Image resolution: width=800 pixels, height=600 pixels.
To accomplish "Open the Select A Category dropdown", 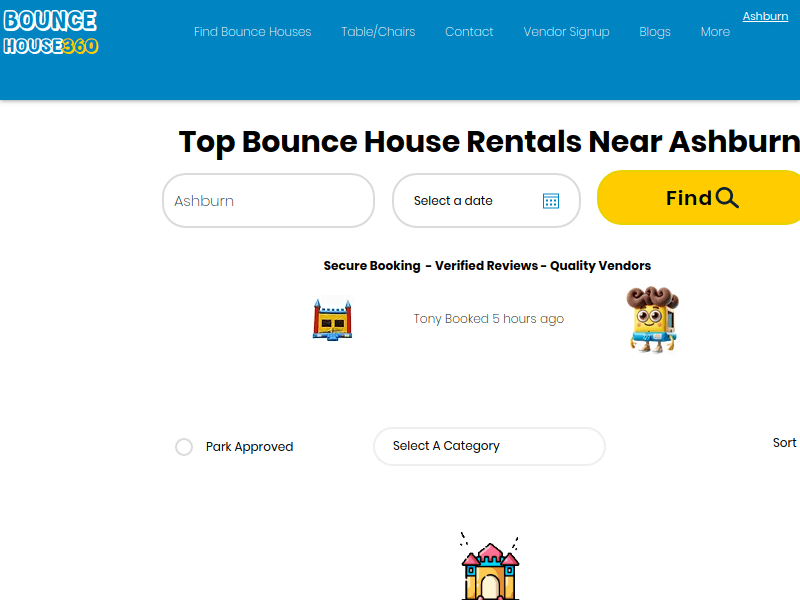I will pyautogui.click(x=489, y=446).
